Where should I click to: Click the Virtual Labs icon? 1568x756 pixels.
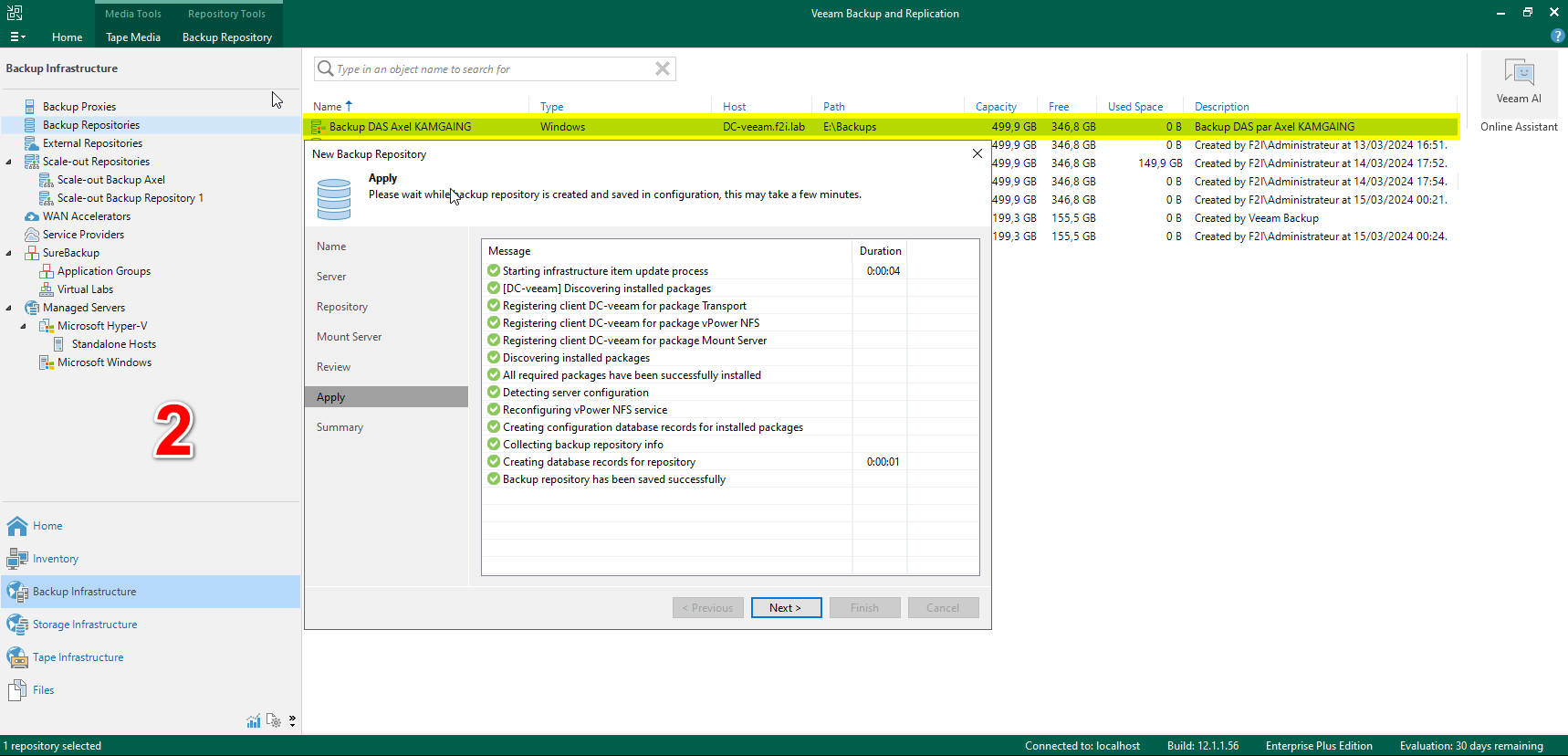(46, 289)
